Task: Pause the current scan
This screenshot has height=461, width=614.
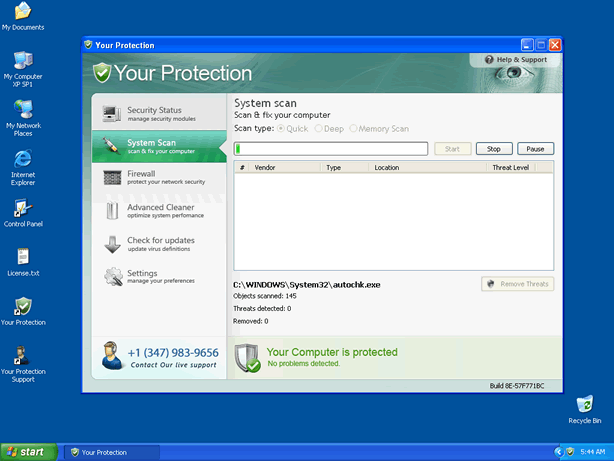Action: (535, 149)
